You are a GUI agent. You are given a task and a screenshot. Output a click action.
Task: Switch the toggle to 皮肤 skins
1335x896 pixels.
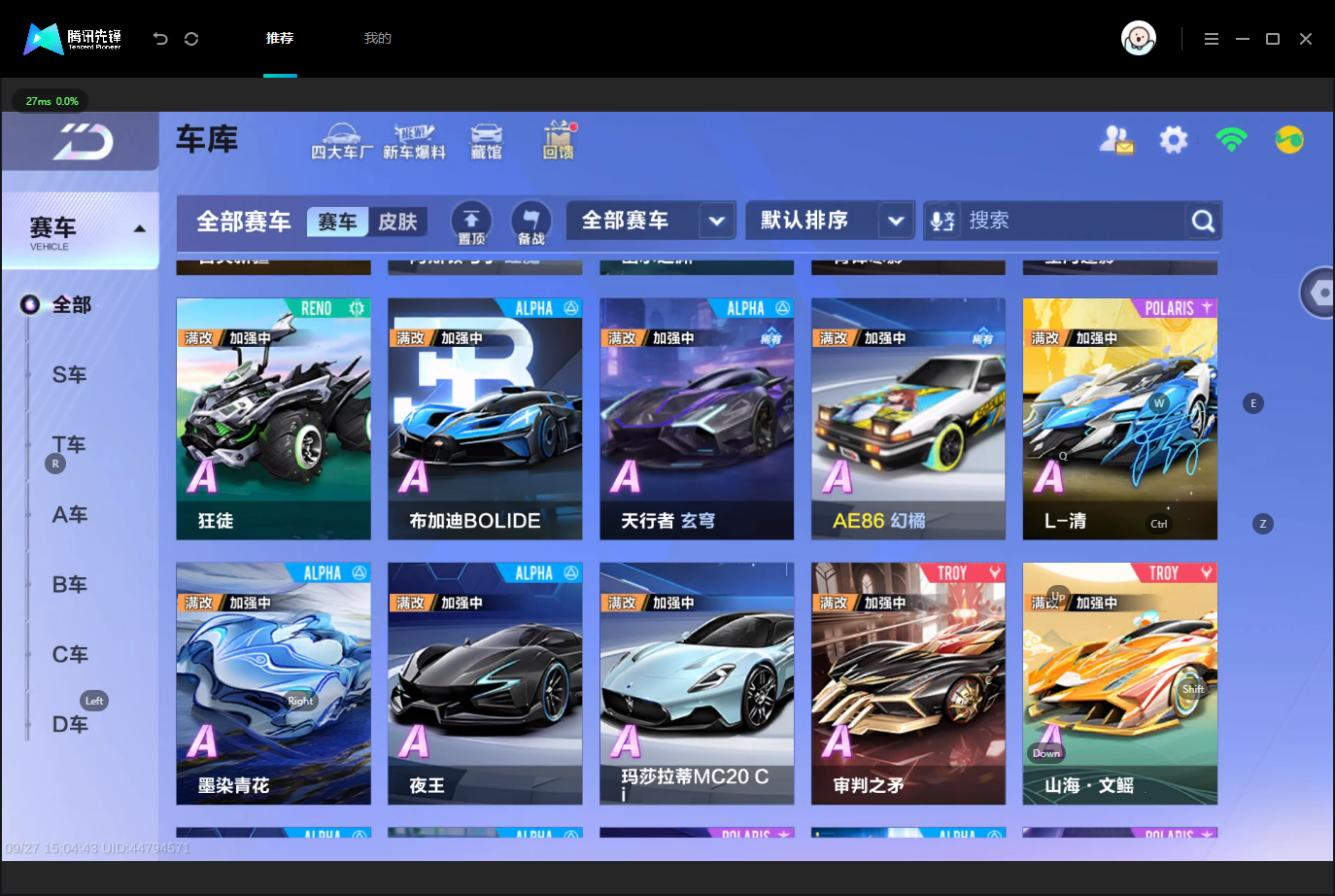397,222
